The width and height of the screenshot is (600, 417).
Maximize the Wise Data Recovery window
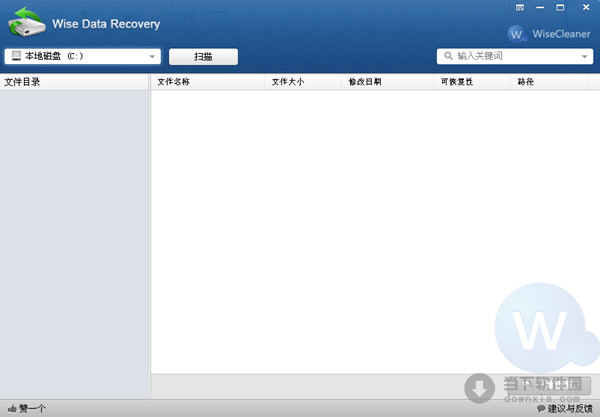[x=560, y=8]
